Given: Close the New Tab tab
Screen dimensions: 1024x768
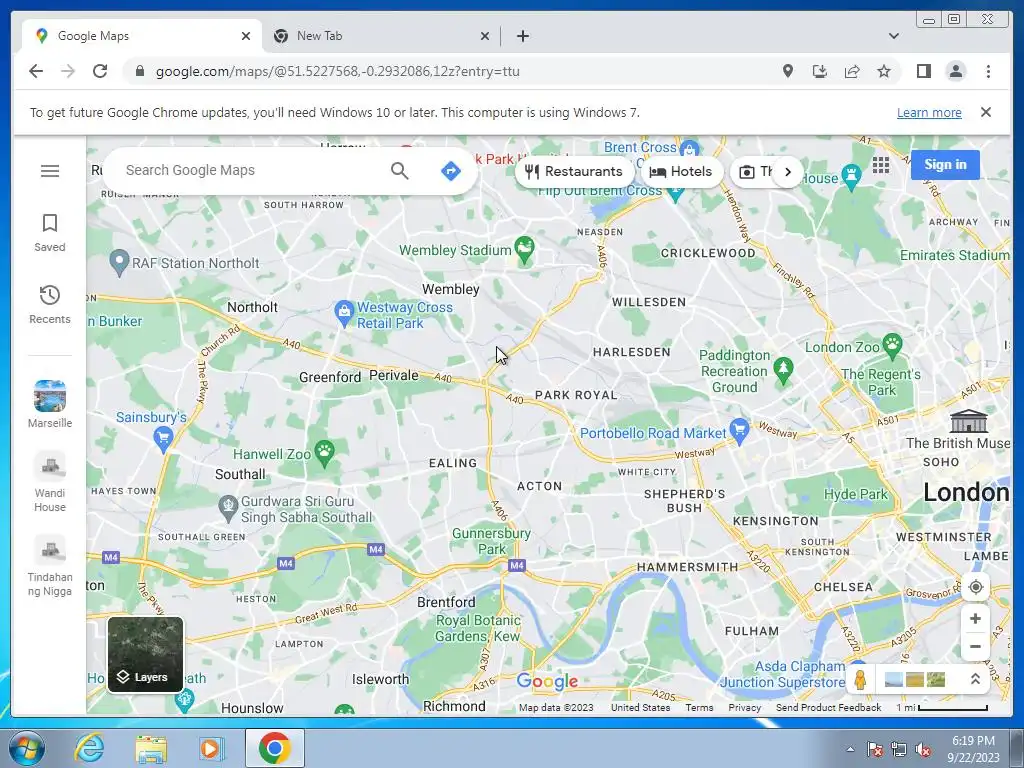Looking at the screenshot, I should (x=485, y=36).
